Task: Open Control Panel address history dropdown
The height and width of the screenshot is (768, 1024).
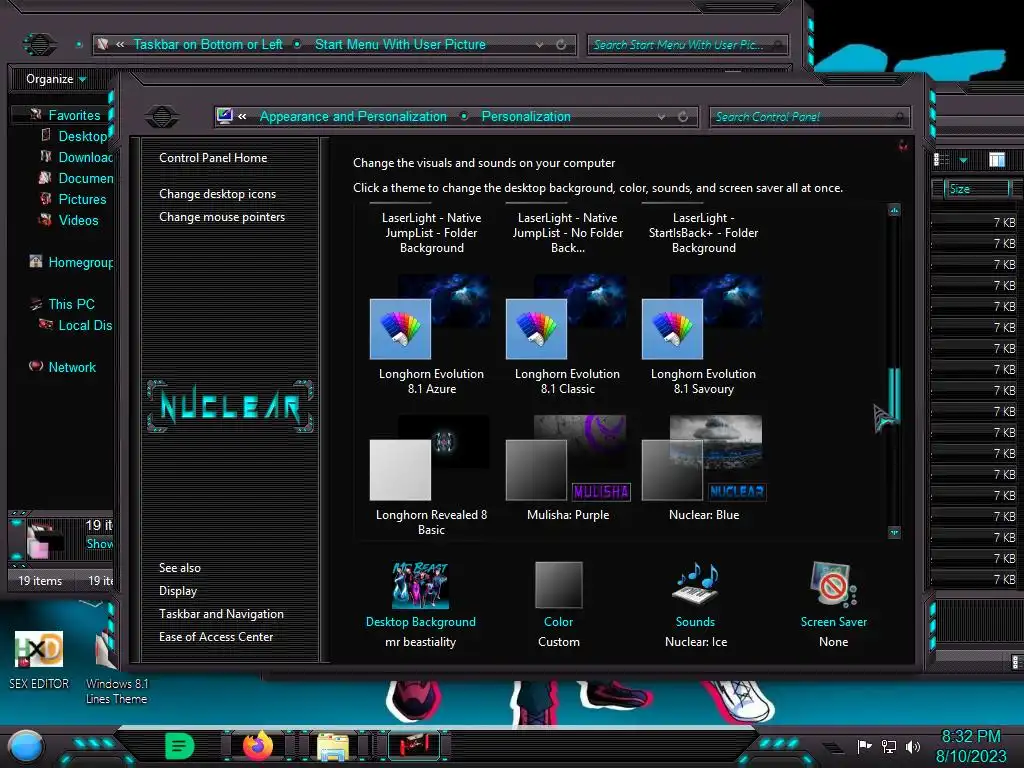Action: [x=662, y=117]
